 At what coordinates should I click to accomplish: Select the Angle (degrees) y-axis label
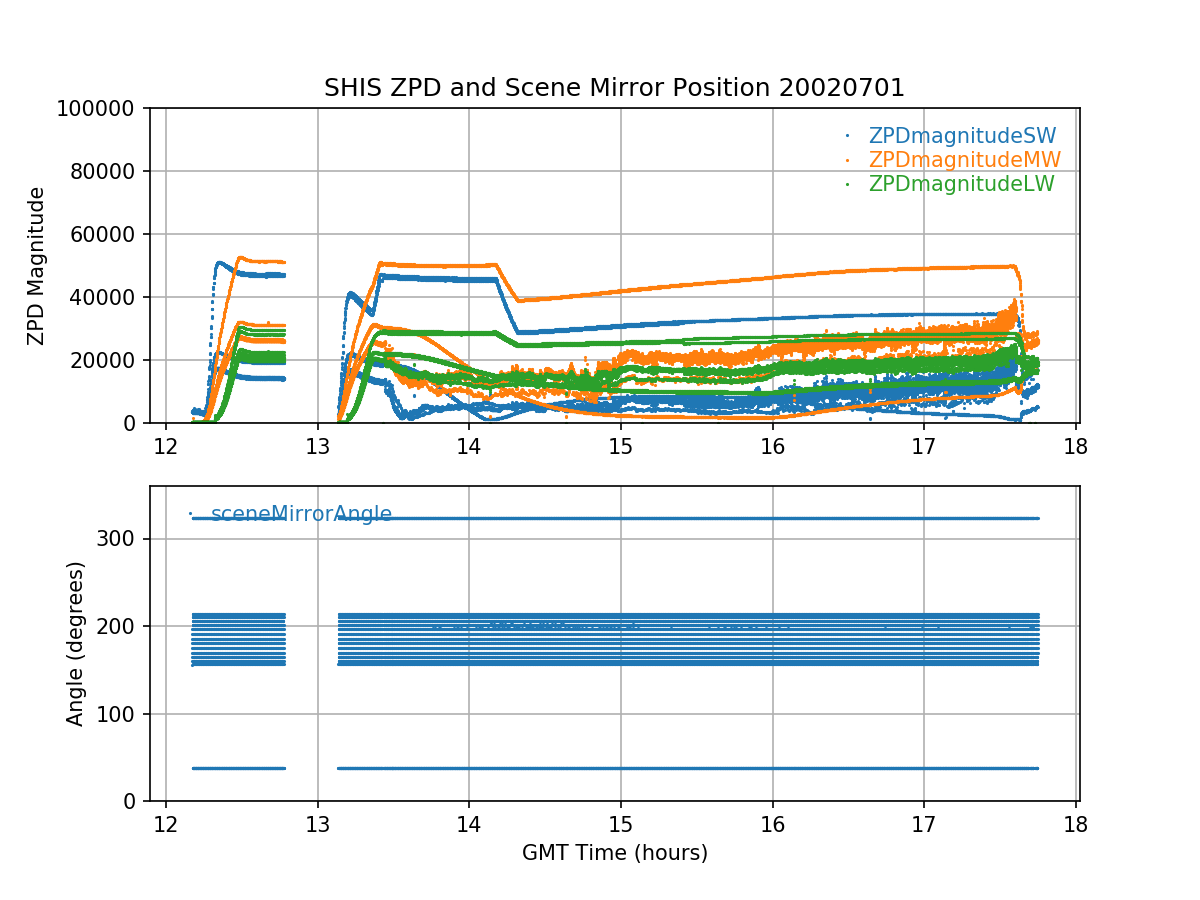75,643
